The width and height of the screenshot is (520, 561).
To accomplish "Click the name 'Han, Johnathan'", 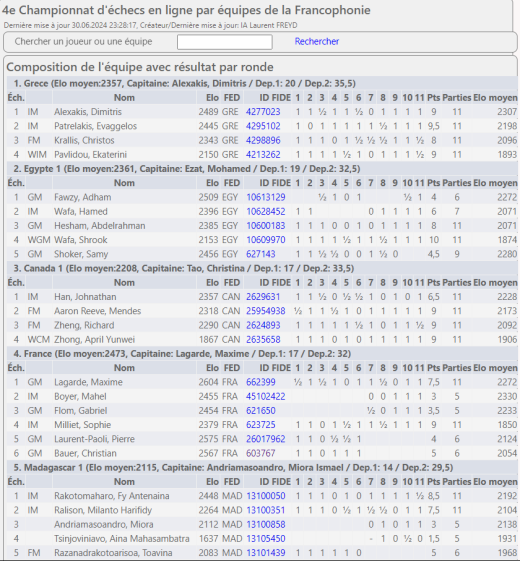I will point(85,297).
